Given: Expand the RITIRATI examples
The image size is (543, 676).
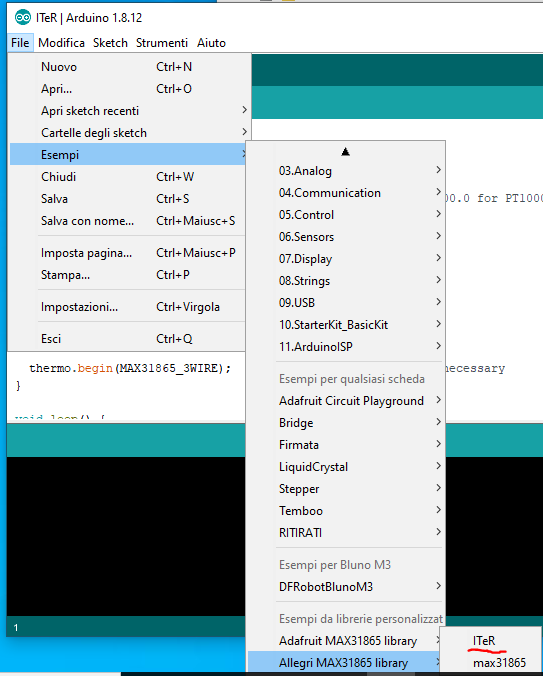Looking at the screenshot, I should [346, 533].
